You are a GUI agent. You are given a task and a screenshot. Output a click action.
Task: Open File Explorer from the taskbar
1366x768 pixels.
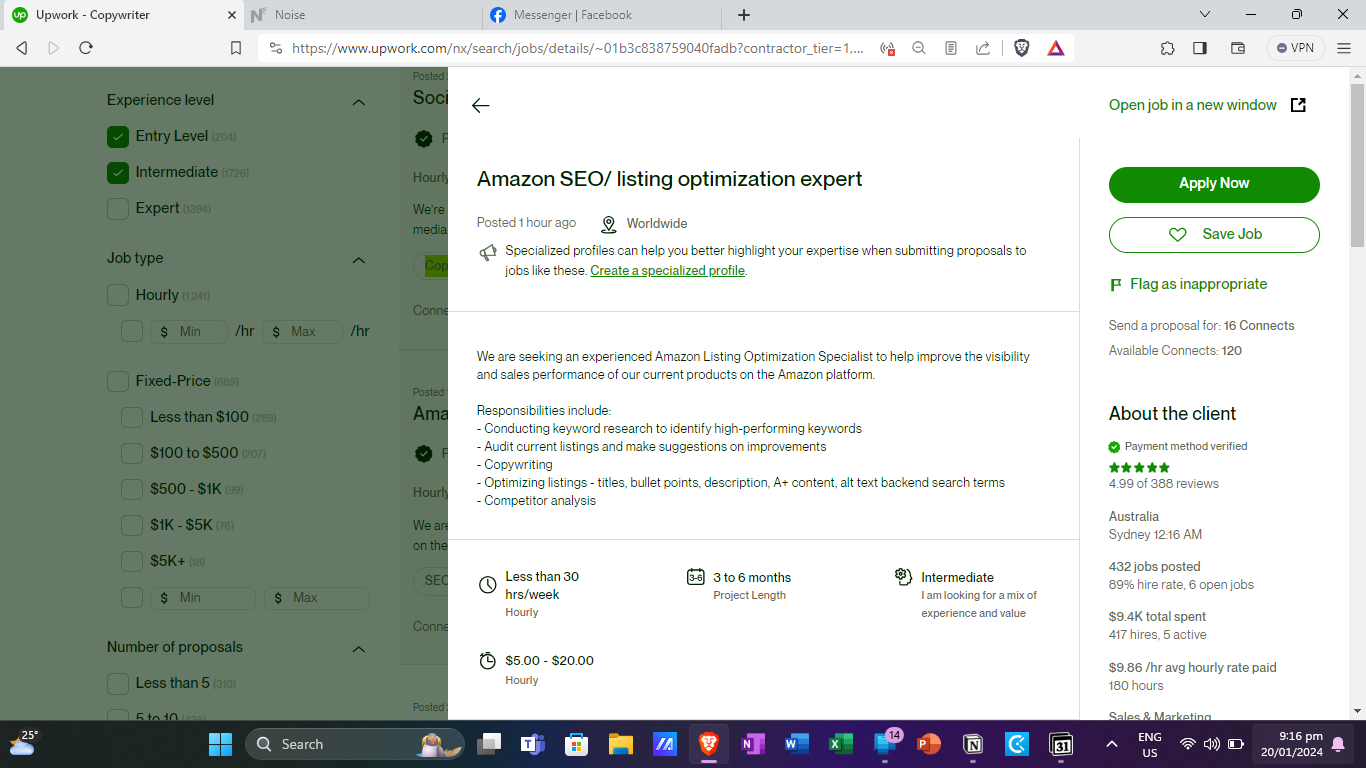621,744
